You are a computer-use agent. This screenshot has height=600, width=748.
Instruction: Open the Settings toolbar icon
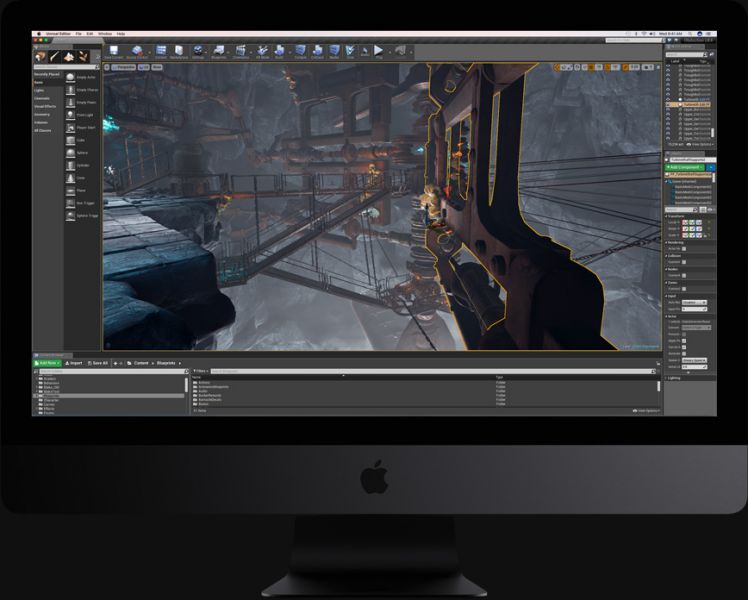pyautogui.click(x=198, y=51)
